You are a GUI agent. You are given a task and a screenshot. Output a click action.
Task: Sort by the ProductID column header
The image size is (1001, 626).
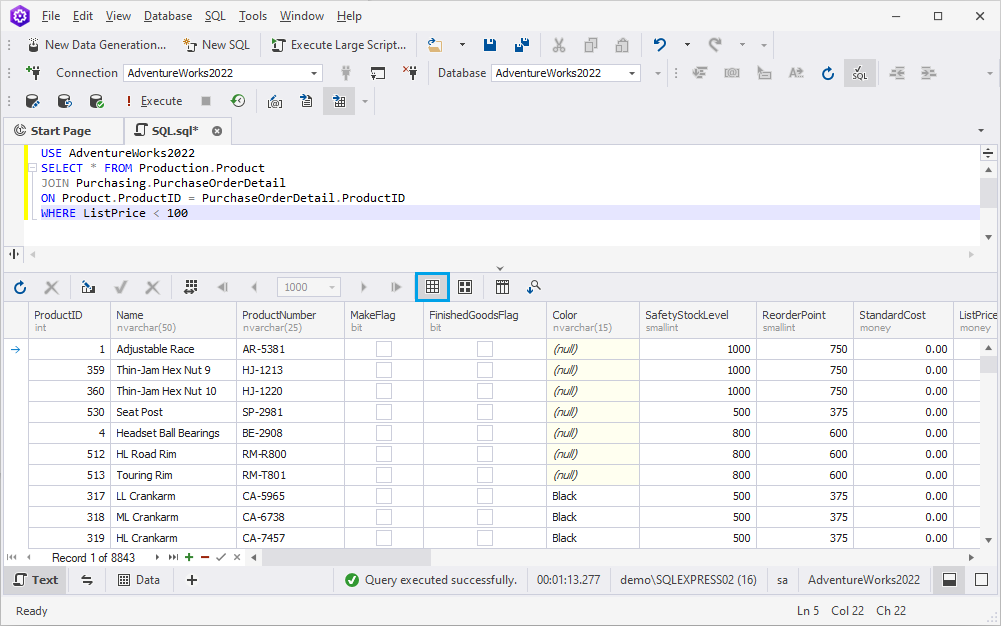(x=70, y=320)
